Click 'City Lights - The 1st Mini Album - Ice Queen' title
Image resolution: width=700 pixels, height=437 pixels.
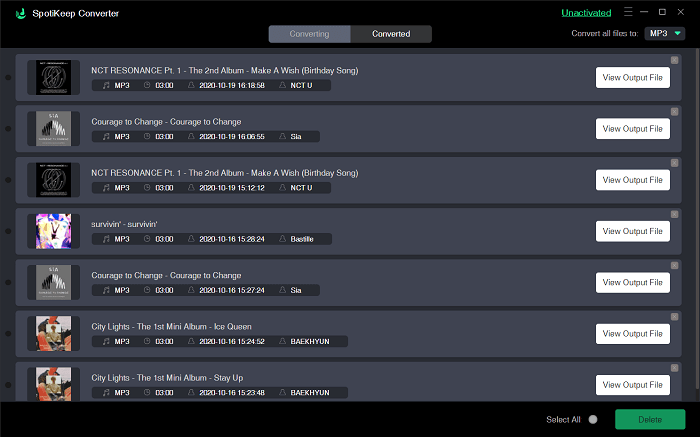[x=171, y=327]
